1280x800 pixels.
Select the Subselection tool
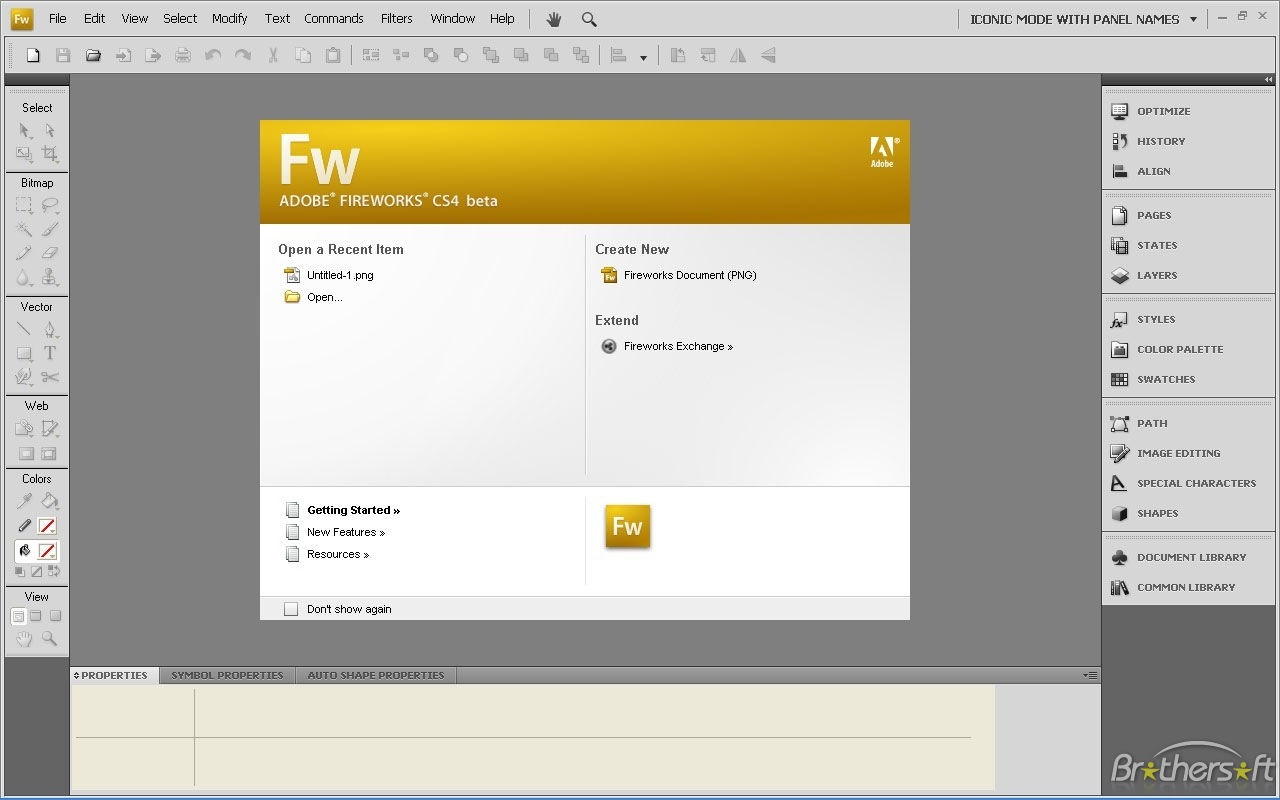pos(50,131)
